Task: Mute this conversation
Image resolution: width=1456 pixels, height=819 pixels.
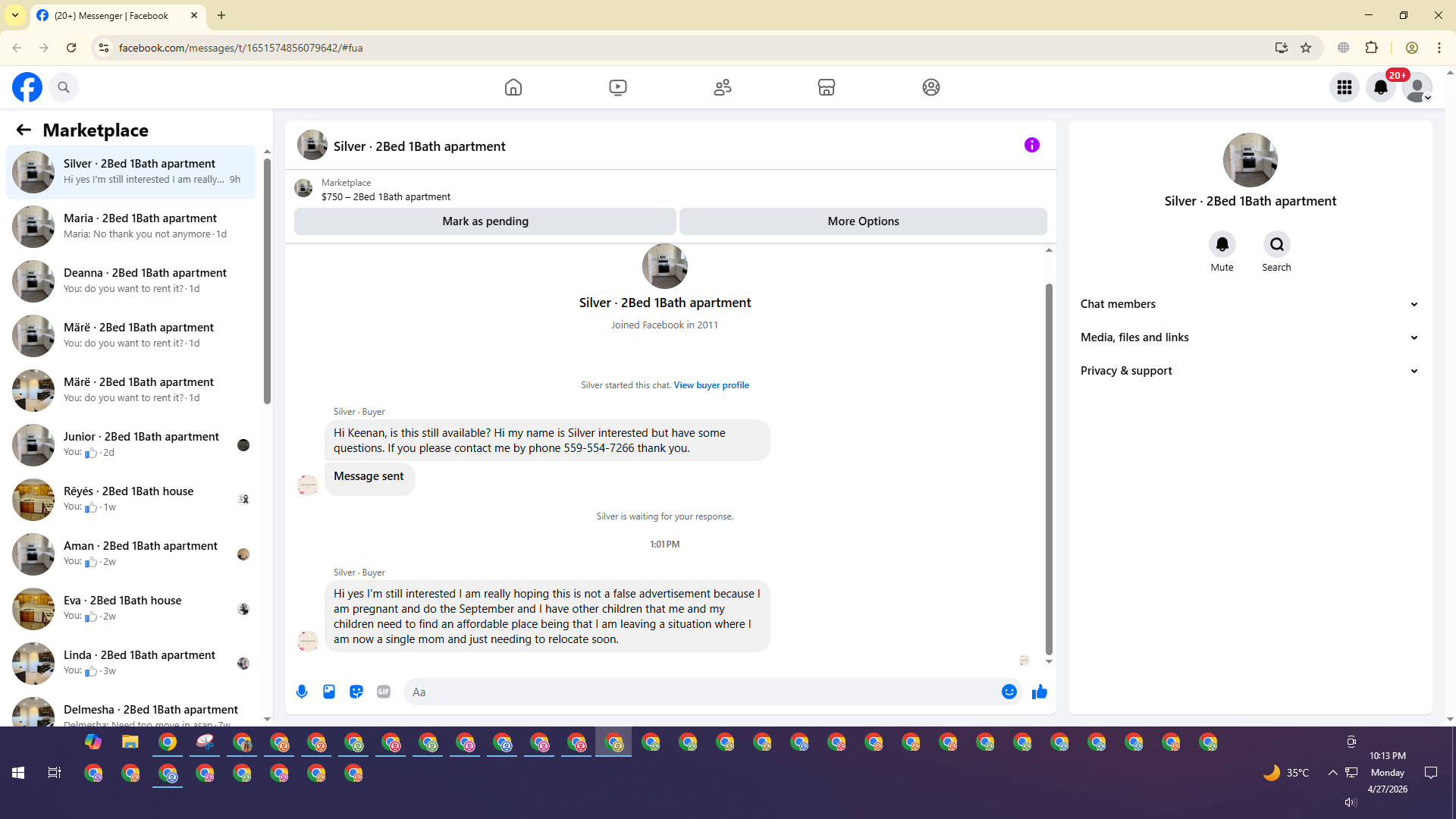Action: coord(1222,245)
